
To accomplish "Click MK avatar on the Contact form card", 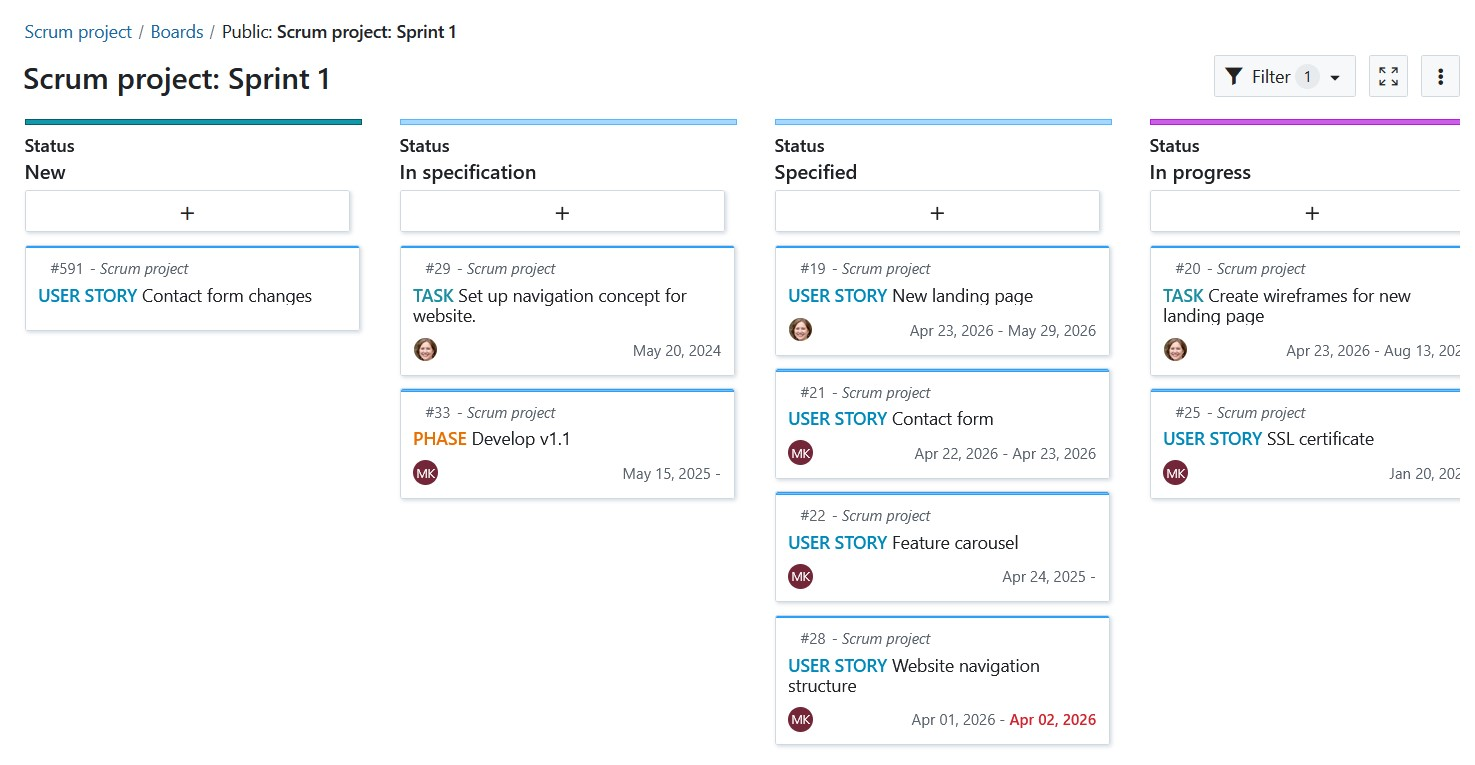I will (x=800, y=452).
